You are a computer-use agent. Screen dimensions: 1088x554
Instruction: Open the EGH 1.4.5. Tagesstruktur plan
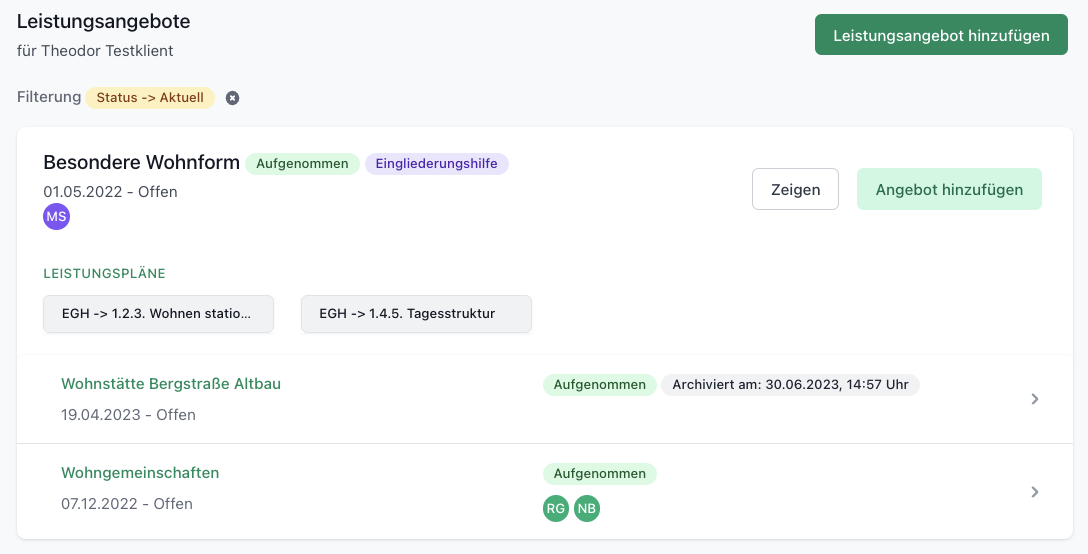point(416,314)
